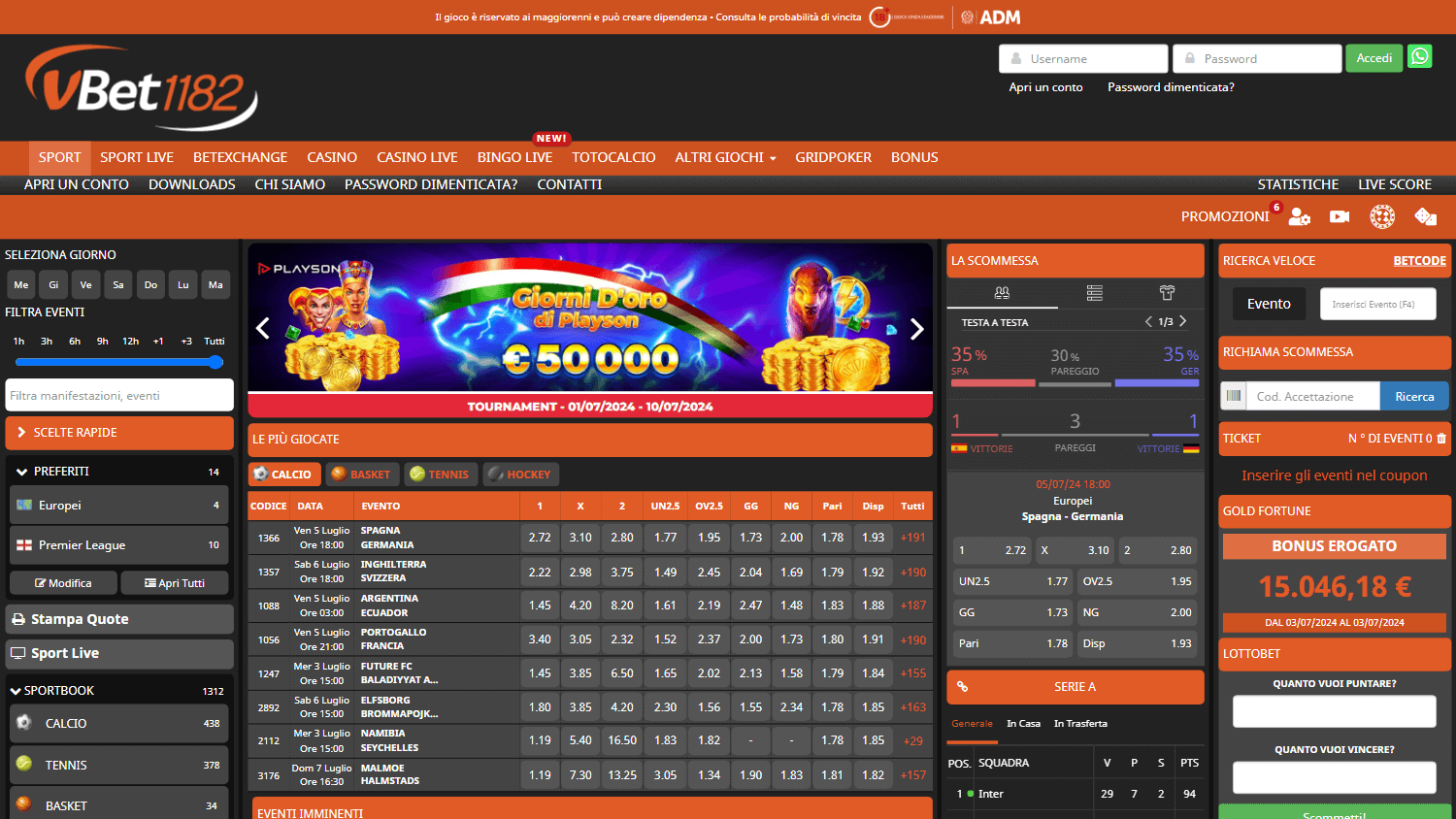Select day Lu
Image resolution: width=1456 pixels, height=819 pixels.
point(183,284)
